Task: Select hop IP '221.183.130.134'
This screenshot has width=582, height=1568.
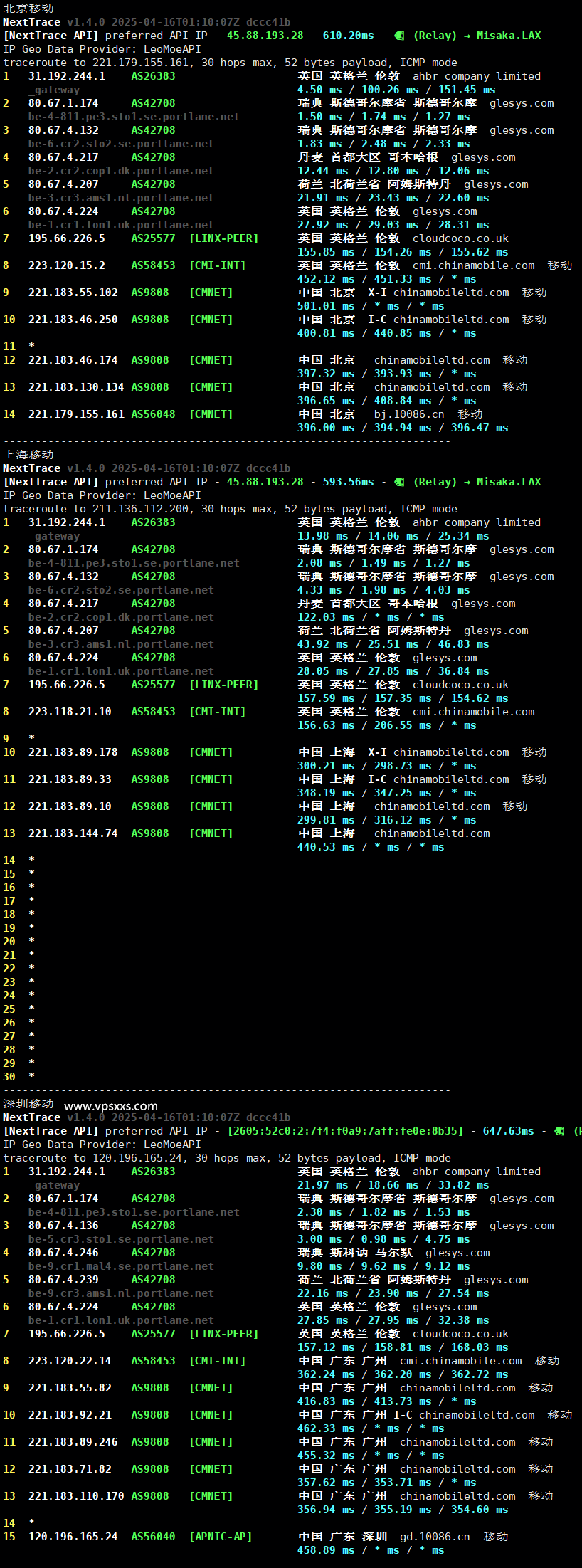Action: (76, 387)
